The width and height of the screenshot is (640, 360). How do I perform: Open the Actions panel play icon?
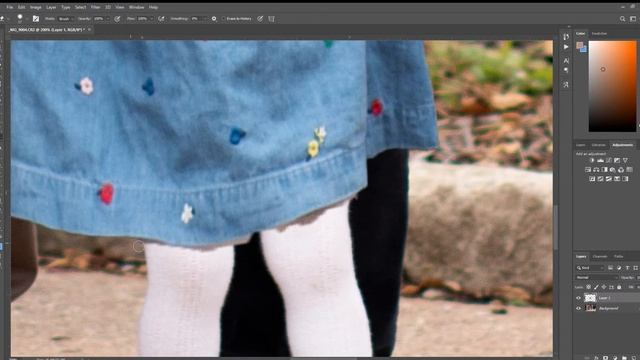[x=566, y=47]
